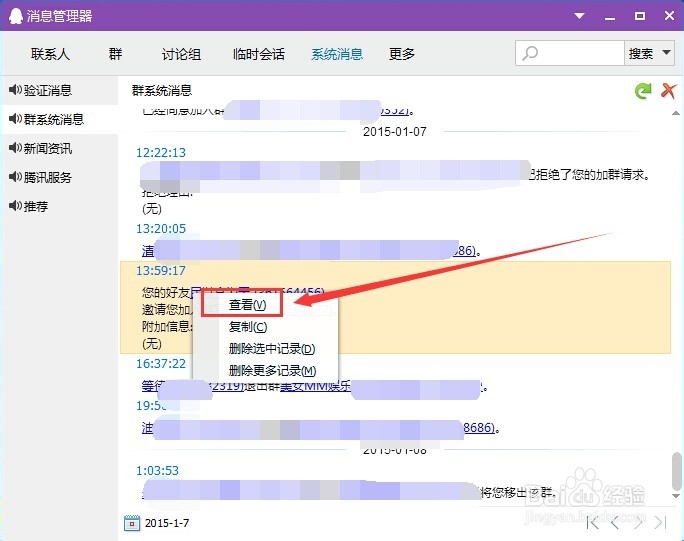
Task: Click the search magnifier icon
Action: point(530,53)
